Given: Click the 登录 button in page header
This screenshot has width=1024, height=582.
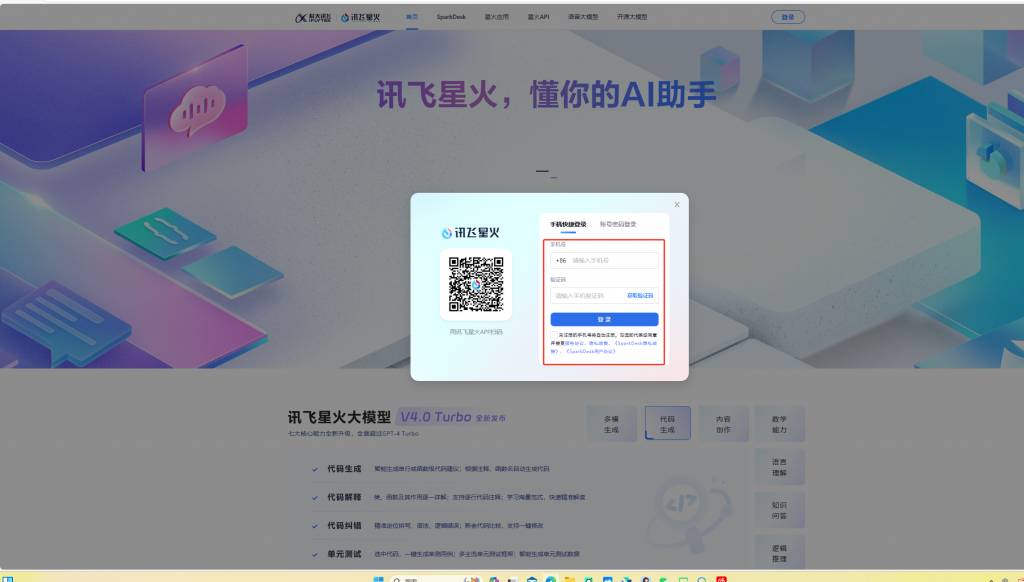Looking at the screenshot, I should tap(788, 17).
